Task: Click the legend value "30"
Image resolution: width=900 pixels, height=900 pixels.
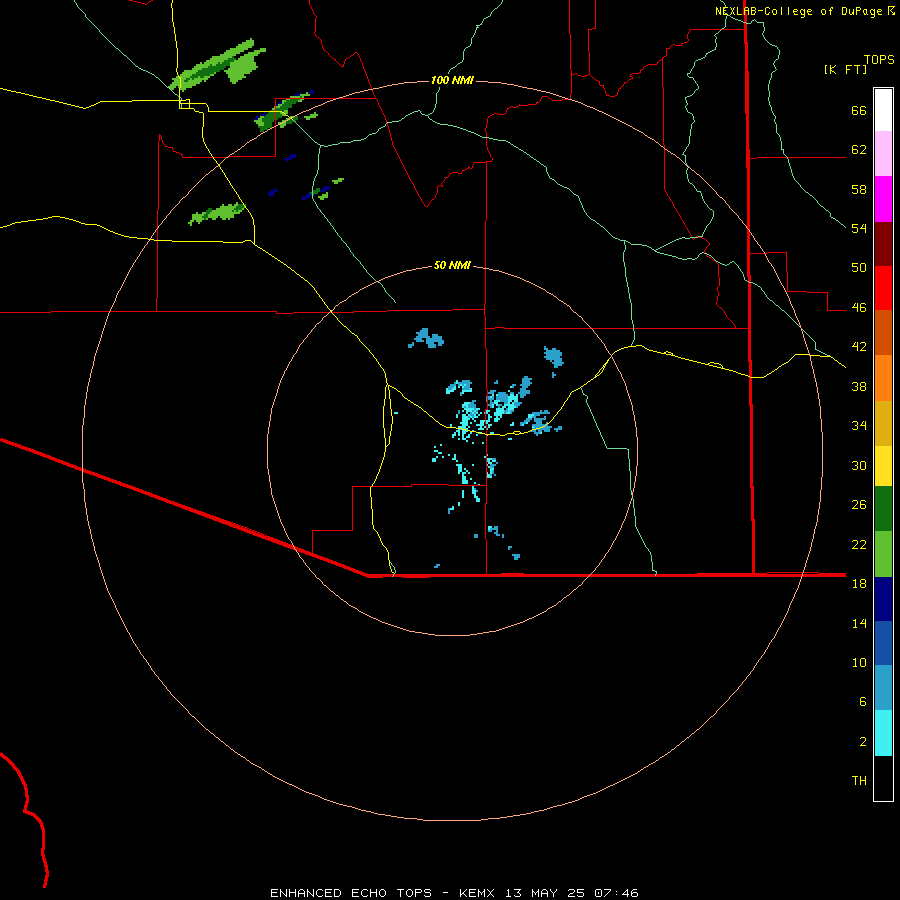Action: (859, 465)
